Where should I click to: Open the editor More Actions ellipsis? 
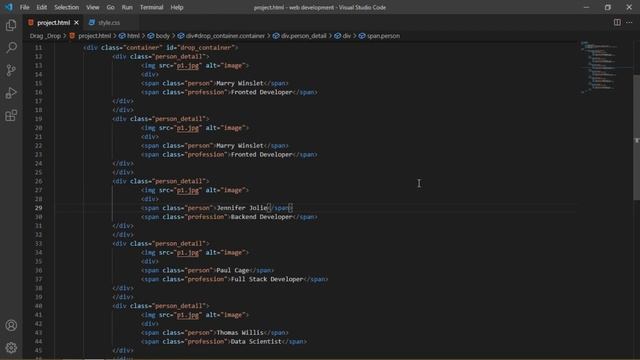click(x=629, y=22)
